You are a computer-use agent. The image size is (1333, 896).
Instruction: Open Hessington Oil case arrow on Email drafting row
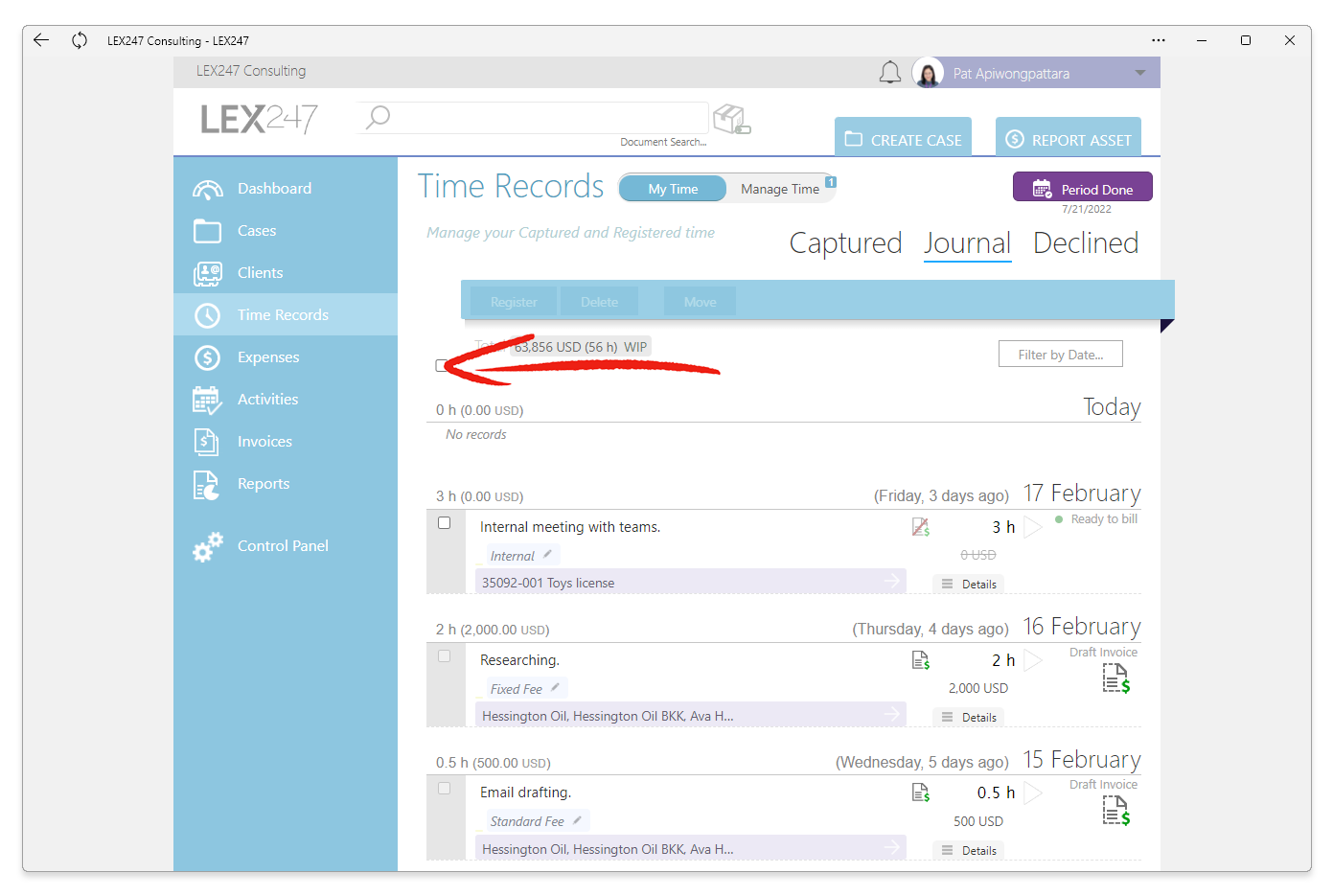point(892,847)
